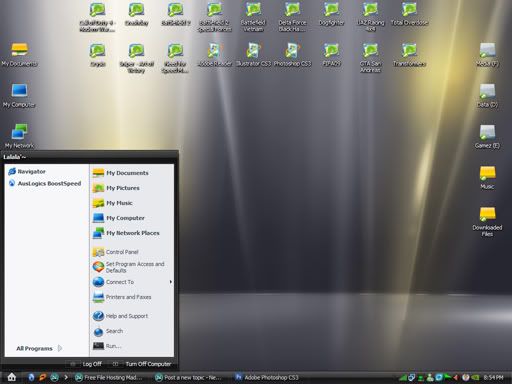Open Help and Support
Screen dimensions: 512x384
132,316
